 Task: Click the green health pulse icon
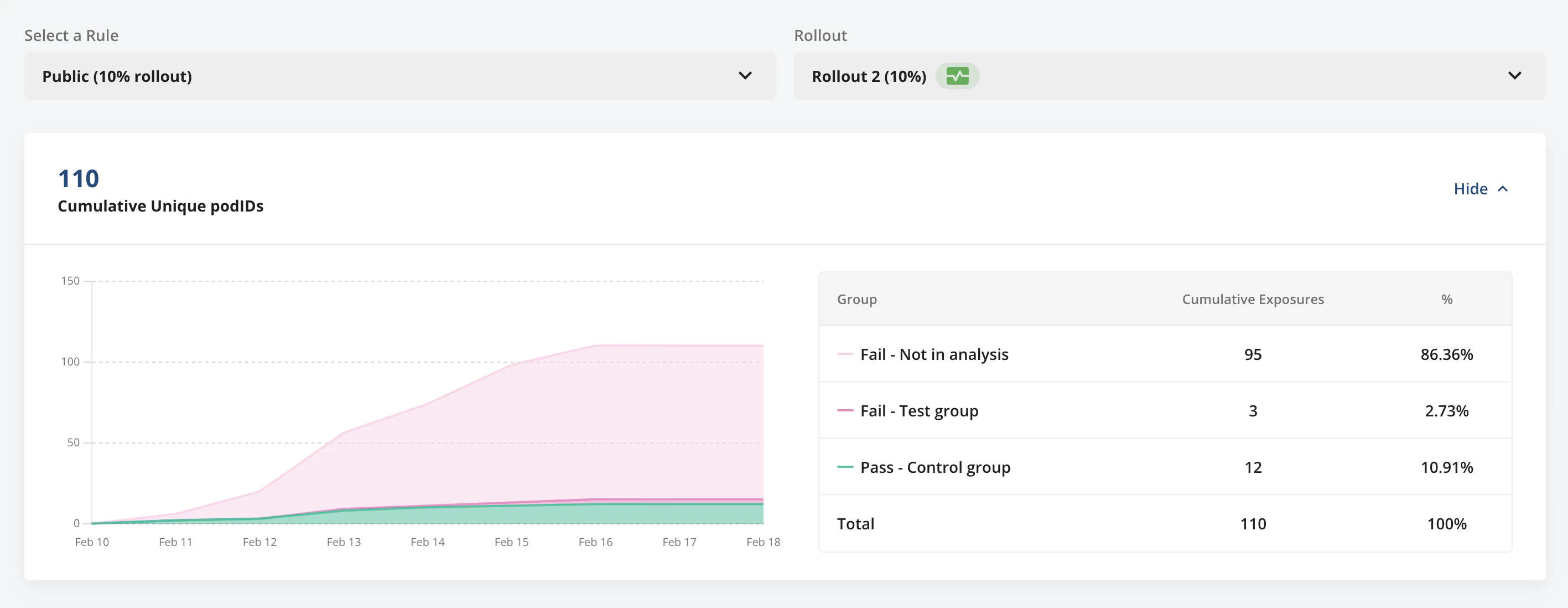click(x=957, y=76)
